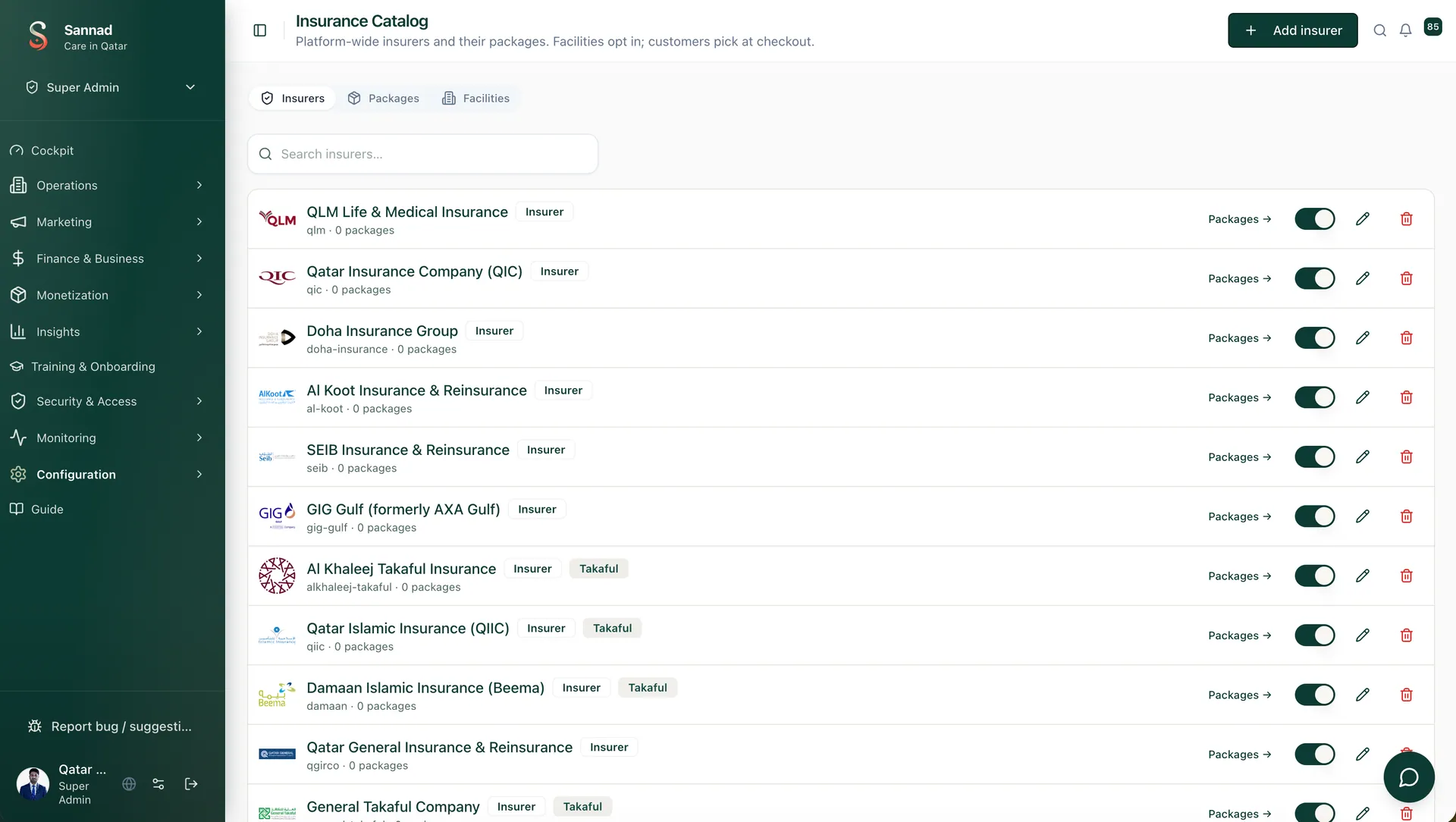Switch to the Packages tab

383,99
